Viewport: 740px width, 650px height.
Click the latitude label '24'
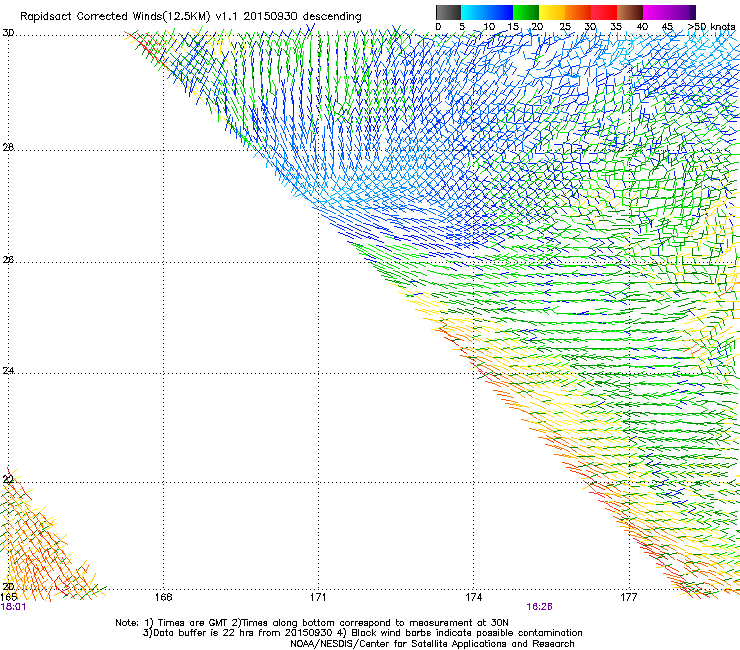8,371
